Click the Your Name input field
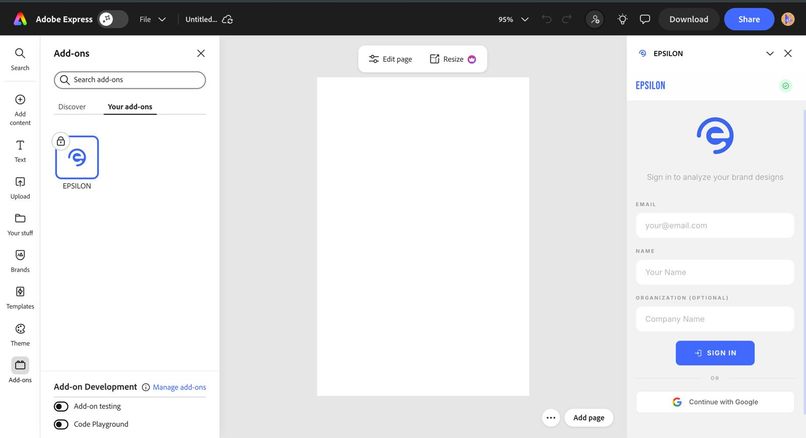 pos(715,272)
